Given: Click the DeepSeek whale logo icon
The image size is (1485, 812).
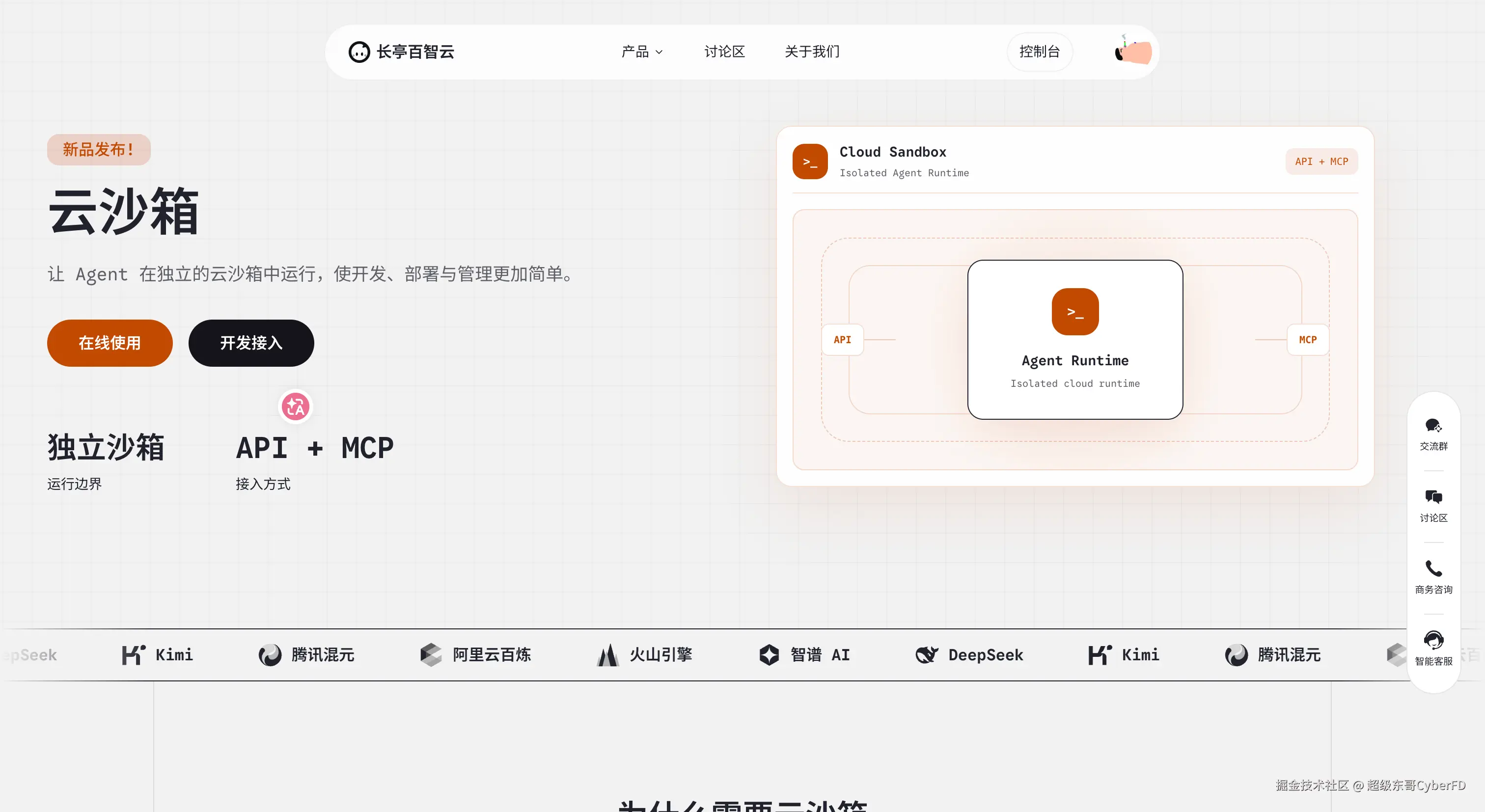Looking at the screenshot, I should coord(927,655).
